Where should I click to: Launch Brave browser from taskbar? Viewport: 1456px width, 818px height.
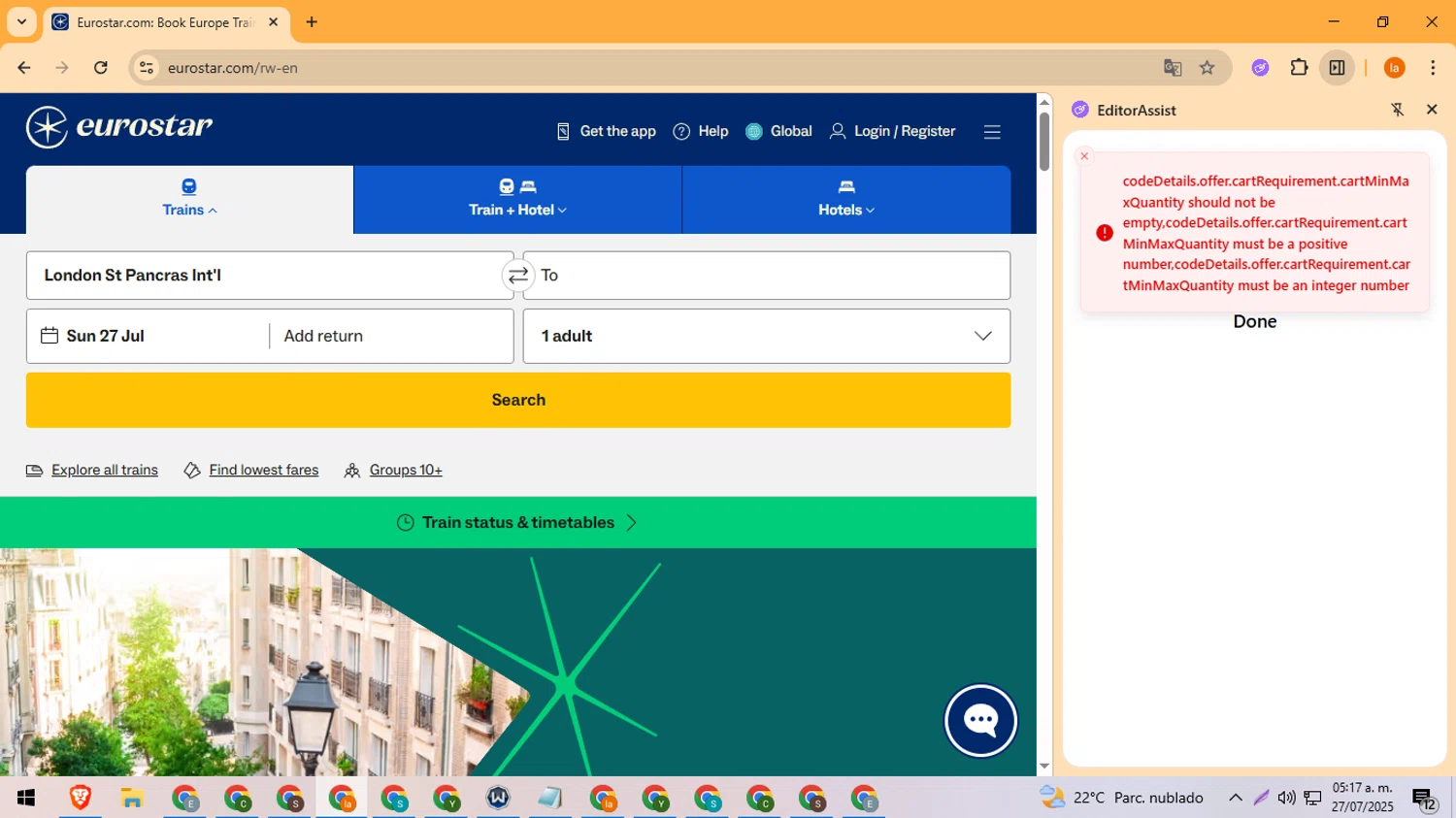point(80,798)
